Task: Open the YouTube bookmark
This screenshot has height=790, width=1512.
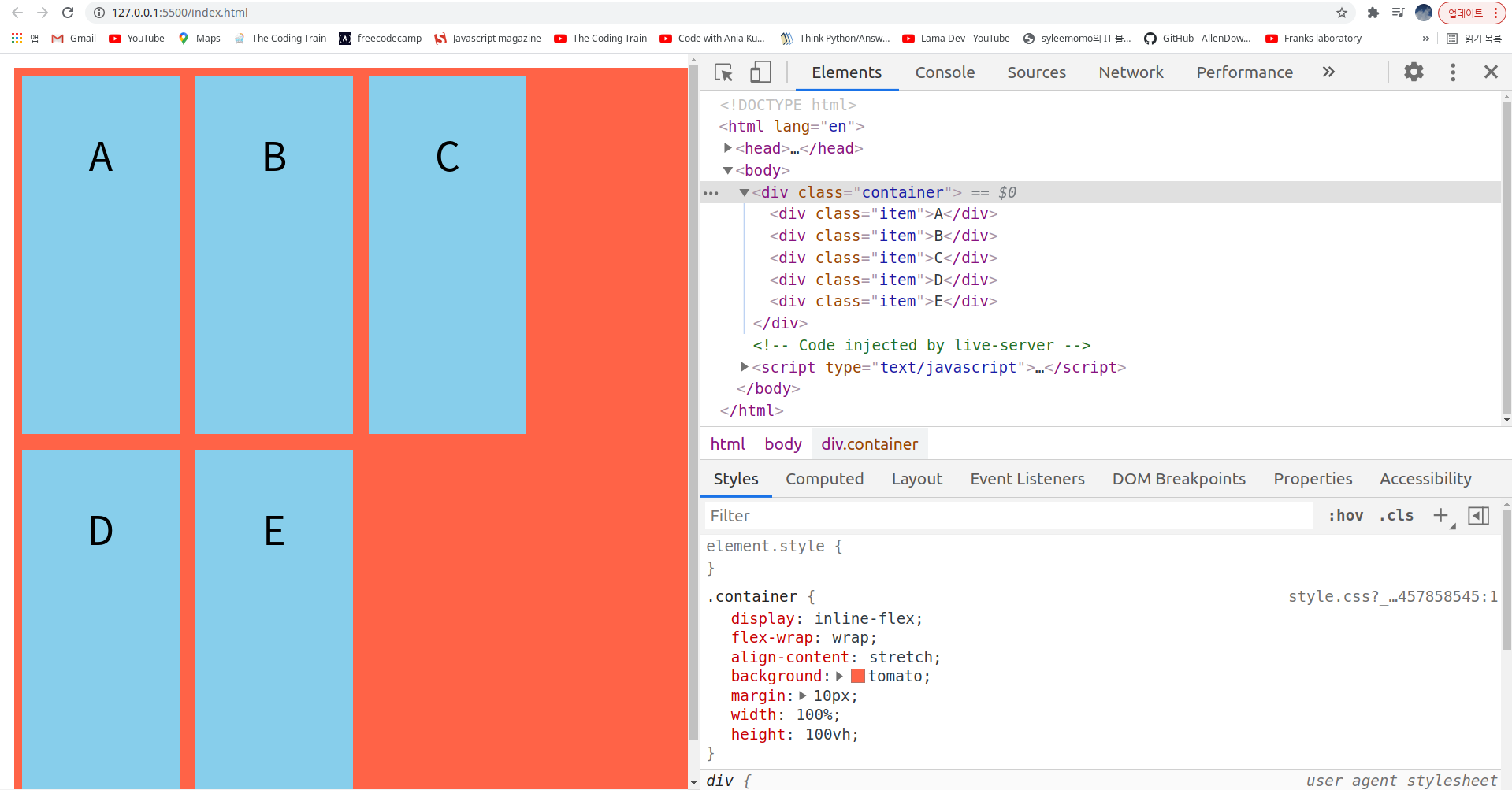Action: (137, 38)
